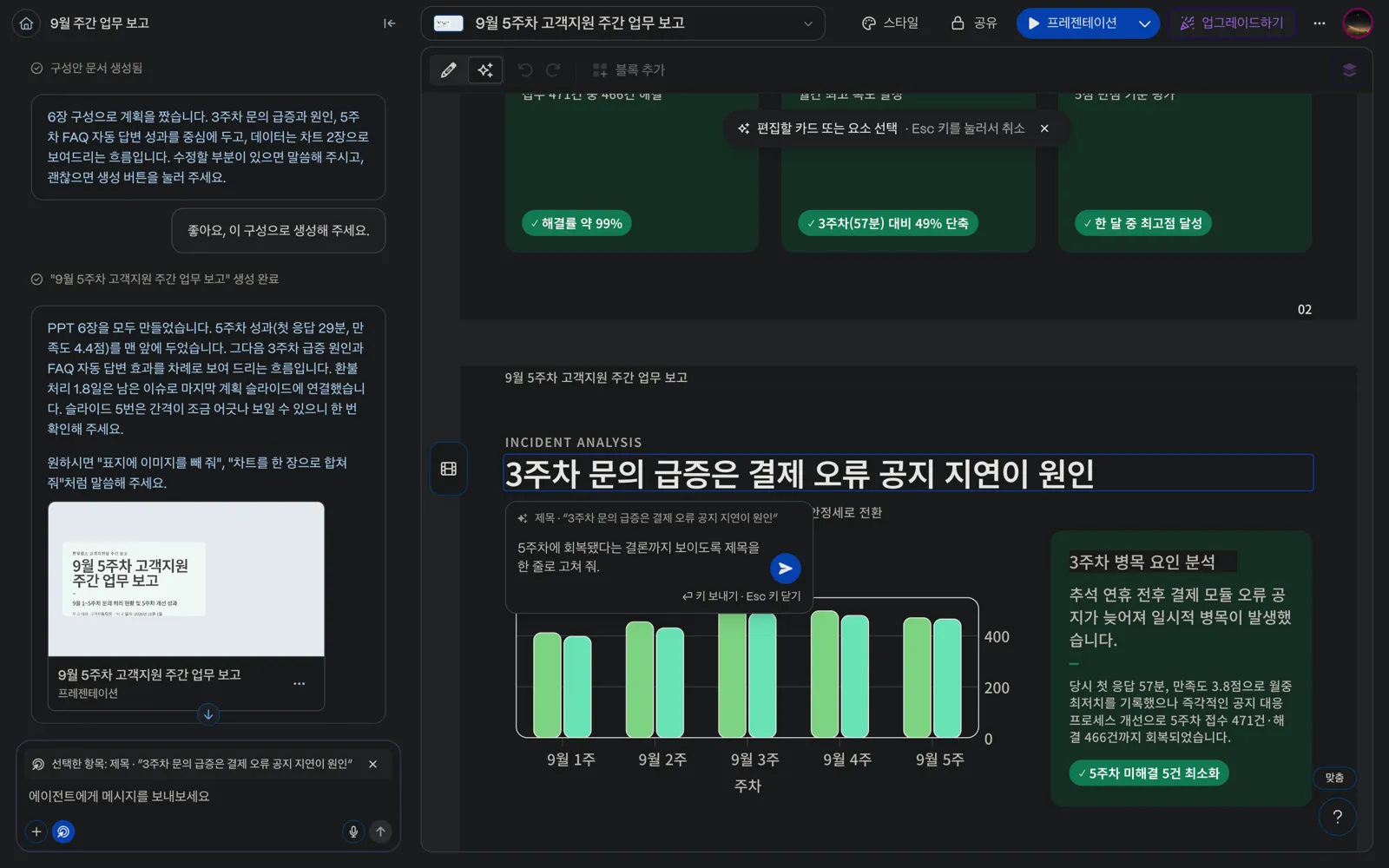Select the 5주차 미해결 5건 최소화 badge

1149,773
